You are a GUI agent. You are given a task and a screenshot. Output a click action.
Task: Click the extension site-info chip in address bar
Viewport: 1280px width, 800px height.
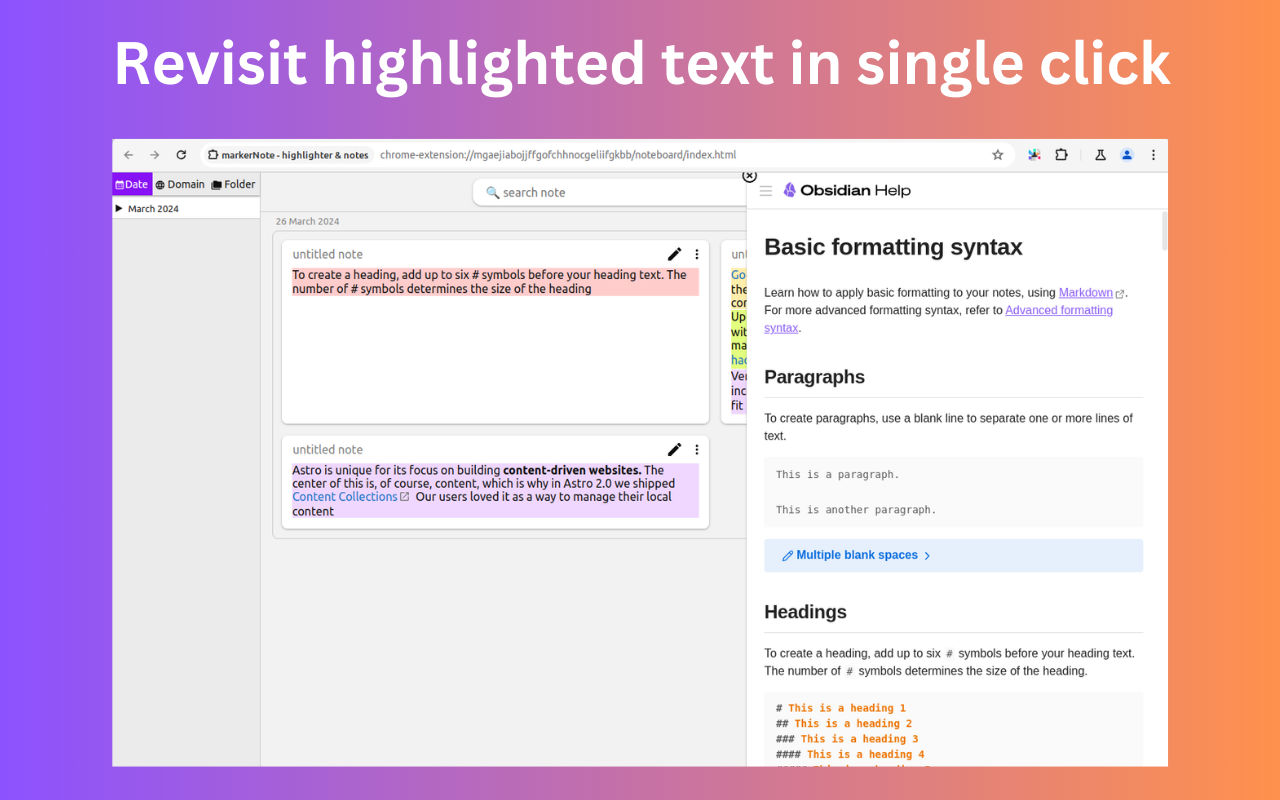pos(288,155)
